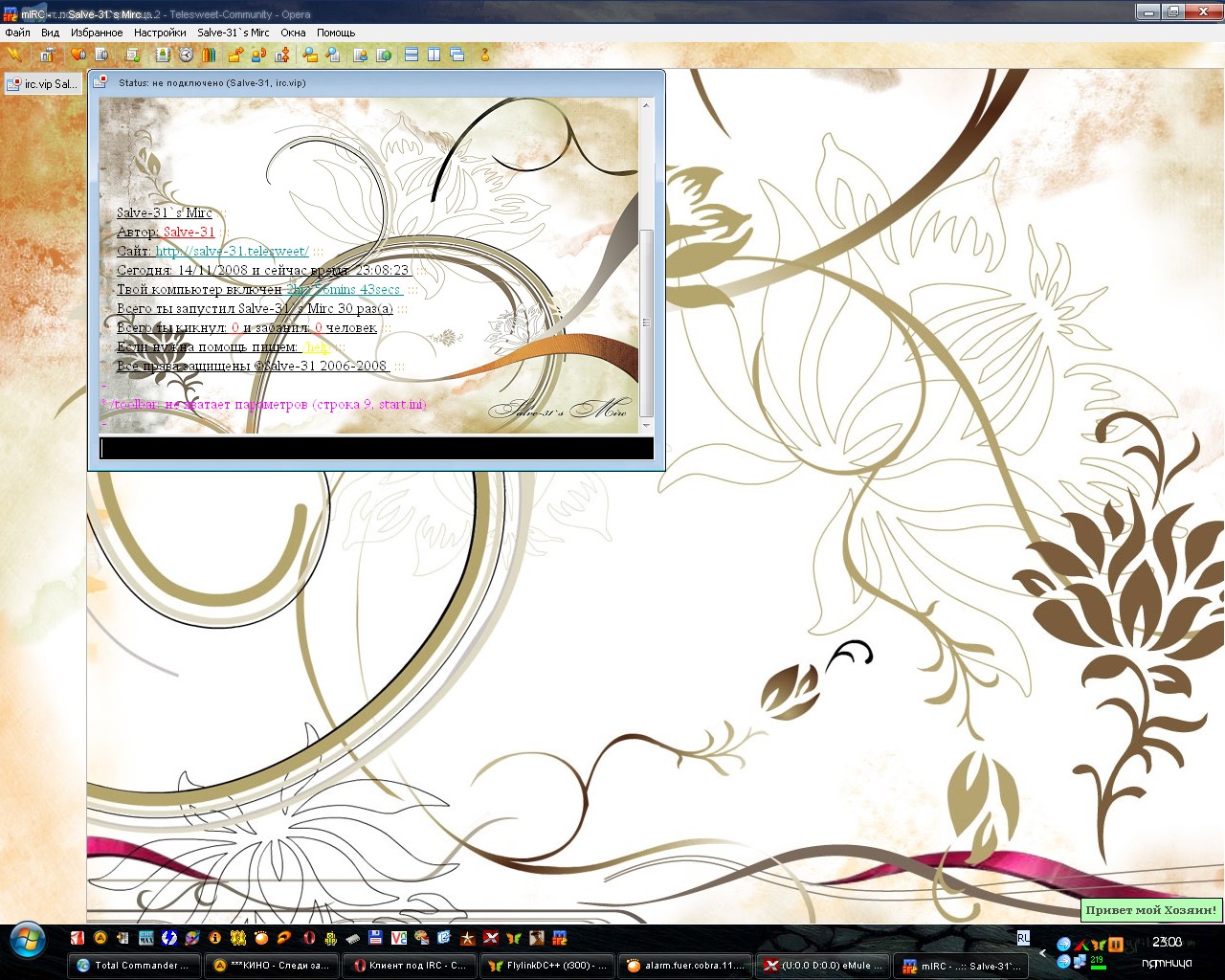Open the Файл menu
The width and height of the screenshot is (1225, 980).
coord(17,33)
